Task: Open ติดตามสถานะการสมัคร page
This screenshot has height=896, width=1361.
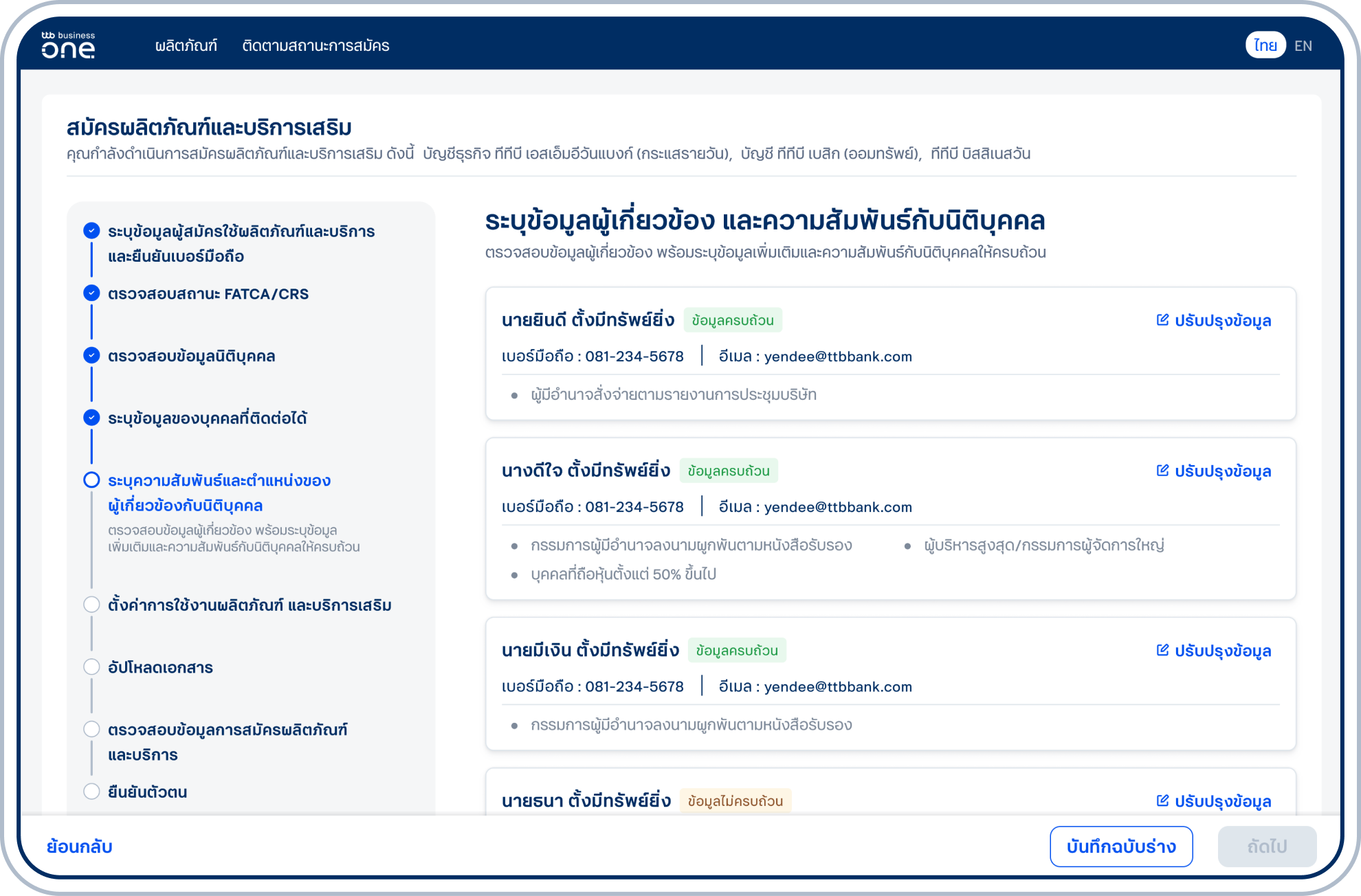Action: [x=317, y=45]
